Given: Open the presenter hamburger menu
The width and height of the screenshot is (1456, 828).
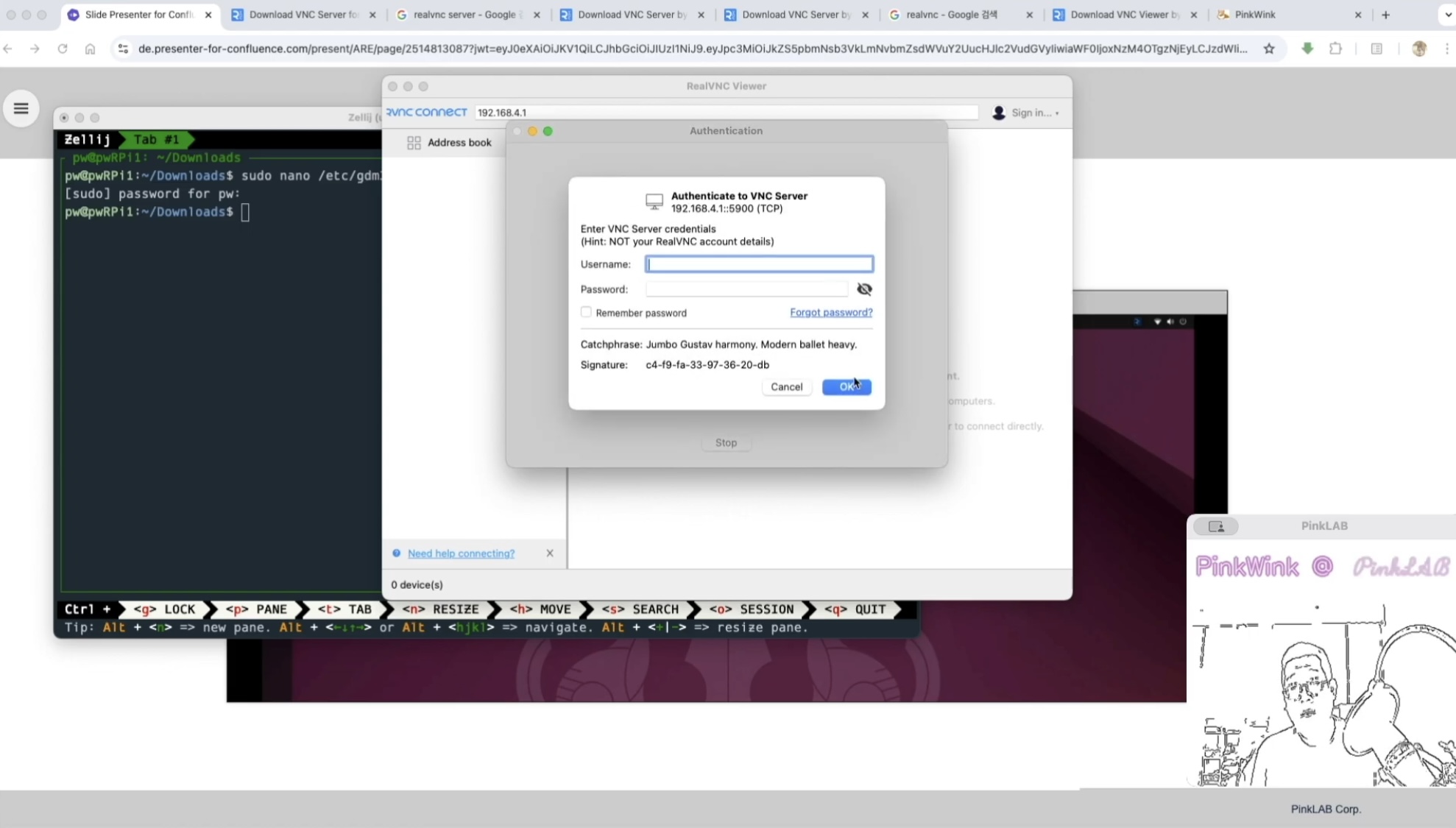Looking at the screenshot, I should coord(21,109).
